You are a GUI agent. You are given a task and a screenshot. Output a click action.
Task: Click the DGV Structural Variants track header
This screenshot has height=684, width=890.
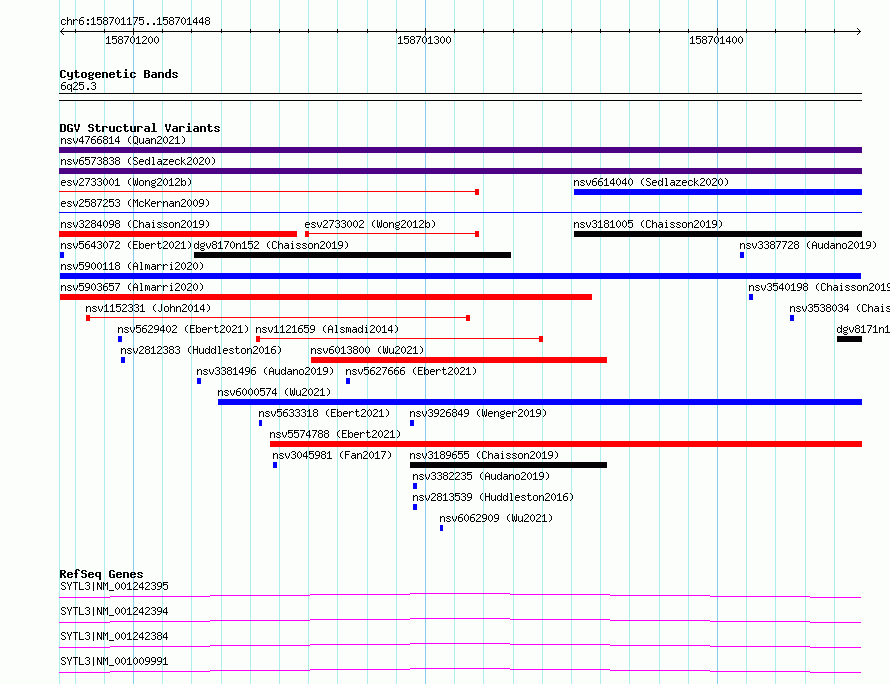(140, 128)
